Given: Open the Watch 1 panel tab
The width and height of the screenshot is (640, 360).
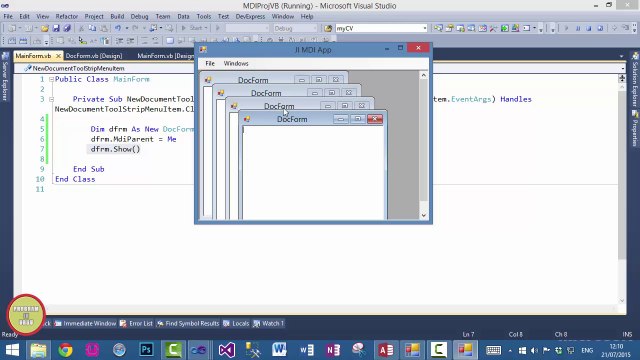Looking at the screenshot, I should pos(268,323).
